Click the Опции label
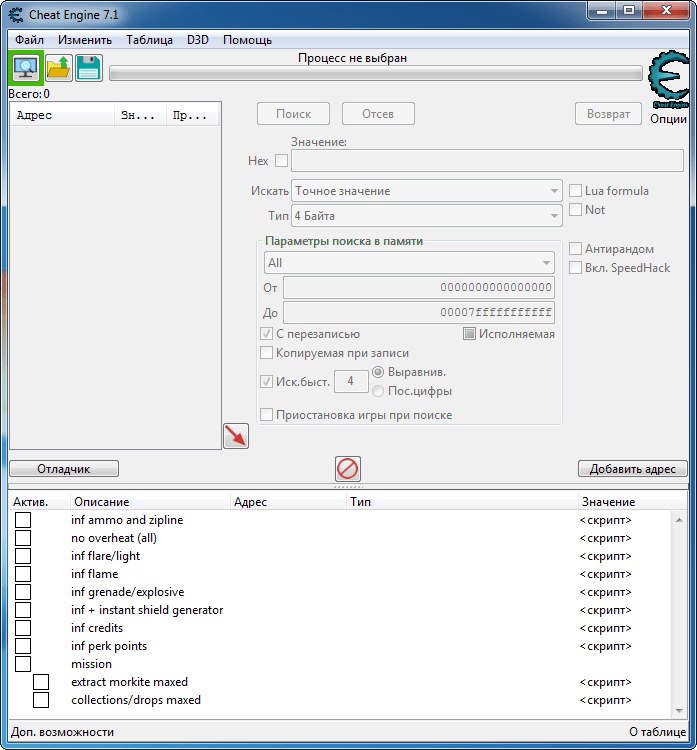697x750 pixels. (x=668, y=119)
